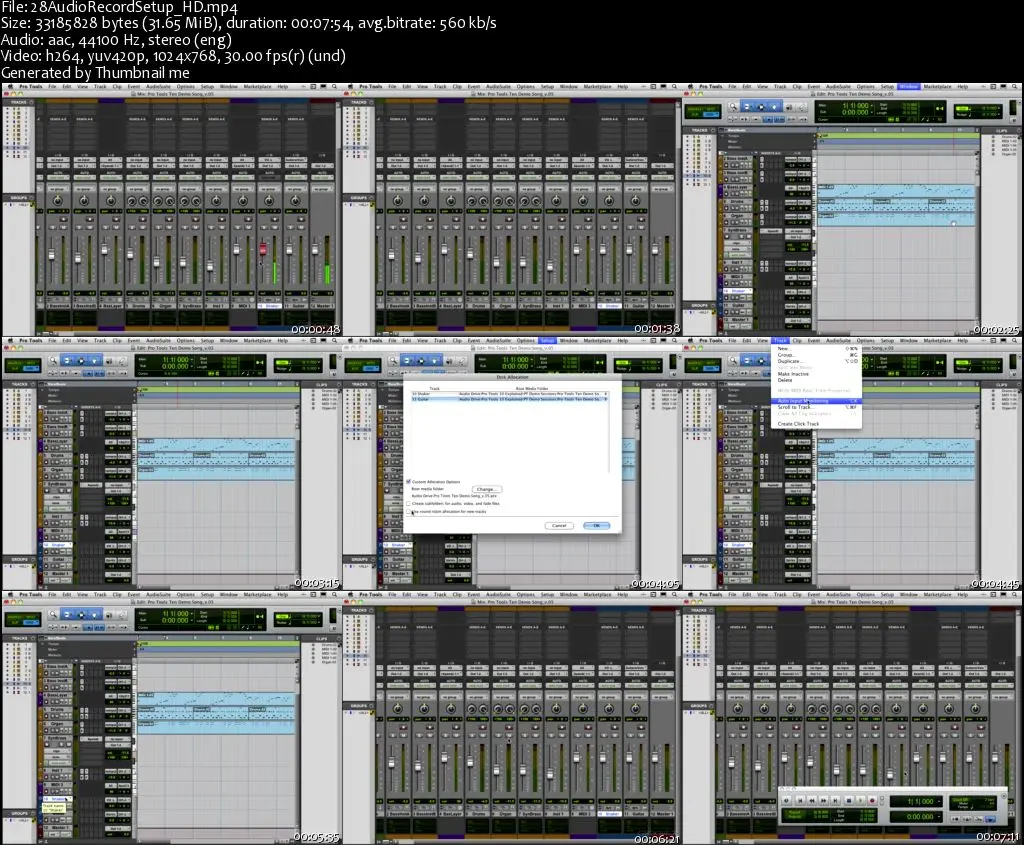Open Drums strip group selector in 00:00:48 mixer
Screen dimensions: 1024x845
click(x=136, y=189)
